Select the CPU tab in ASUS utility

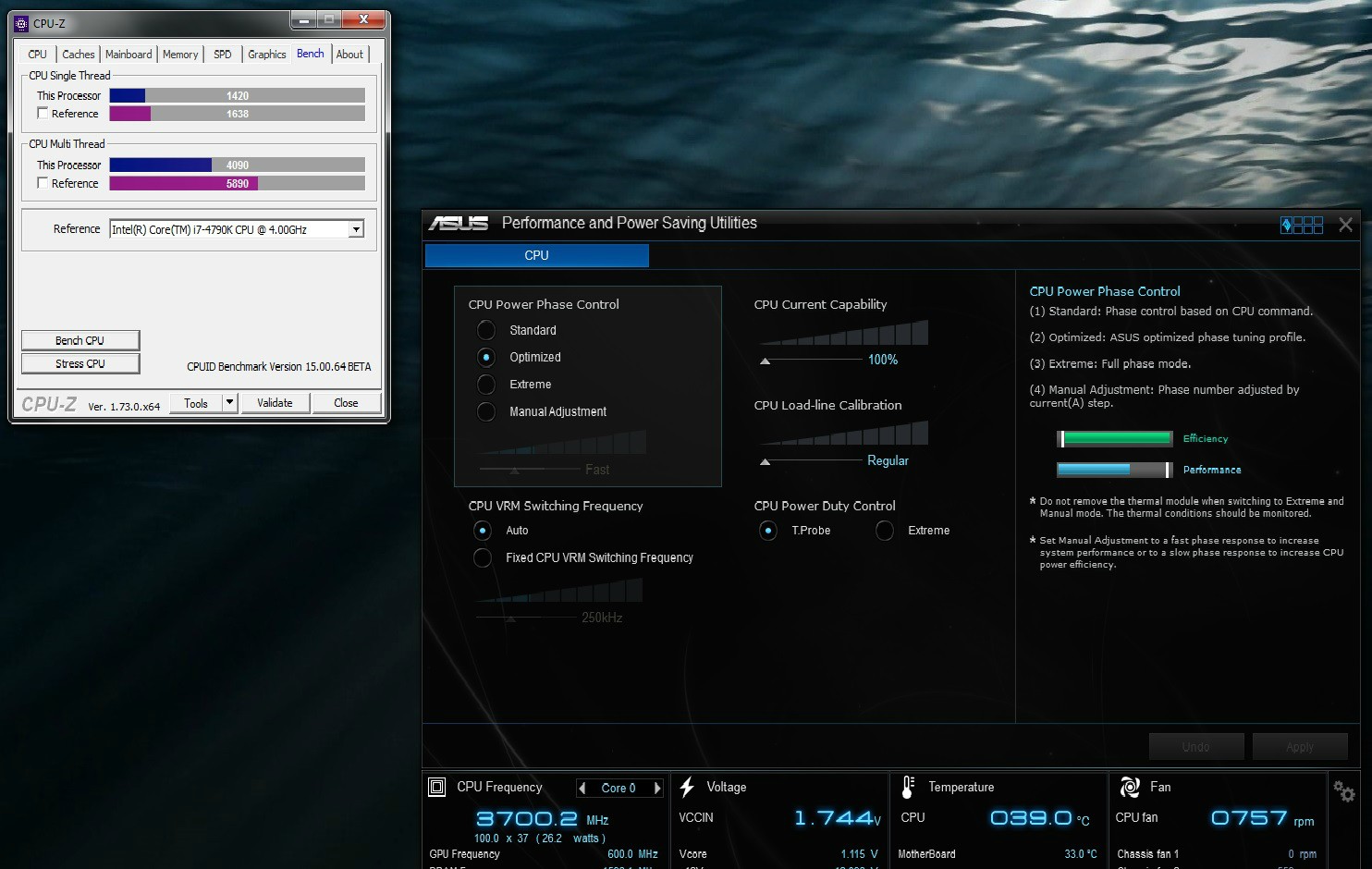click(x=537, y=255)
